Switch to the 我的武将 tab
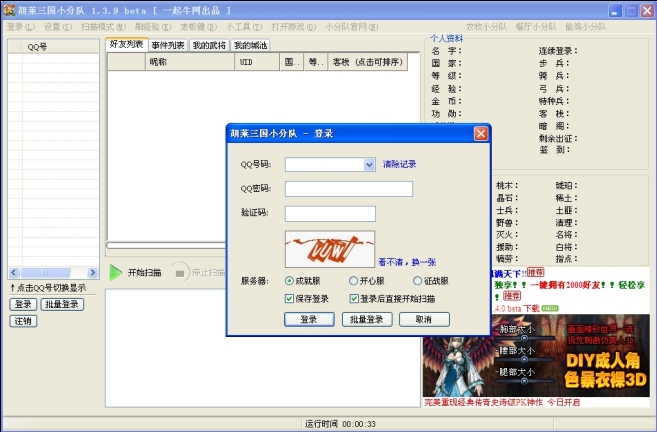 pyautogui.click(x=209, y=45)
